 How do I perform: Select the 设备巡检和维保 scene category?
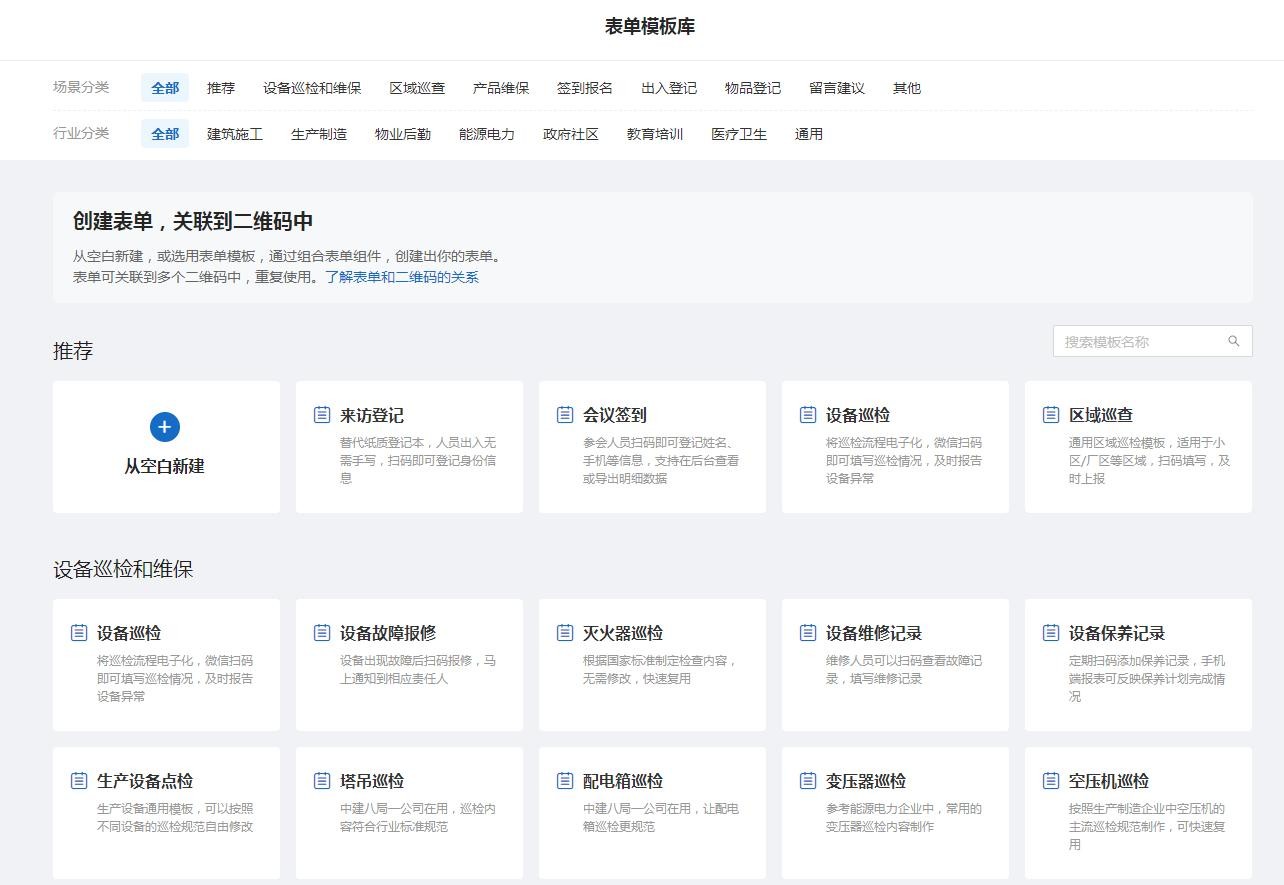click(x=312, y=88)
